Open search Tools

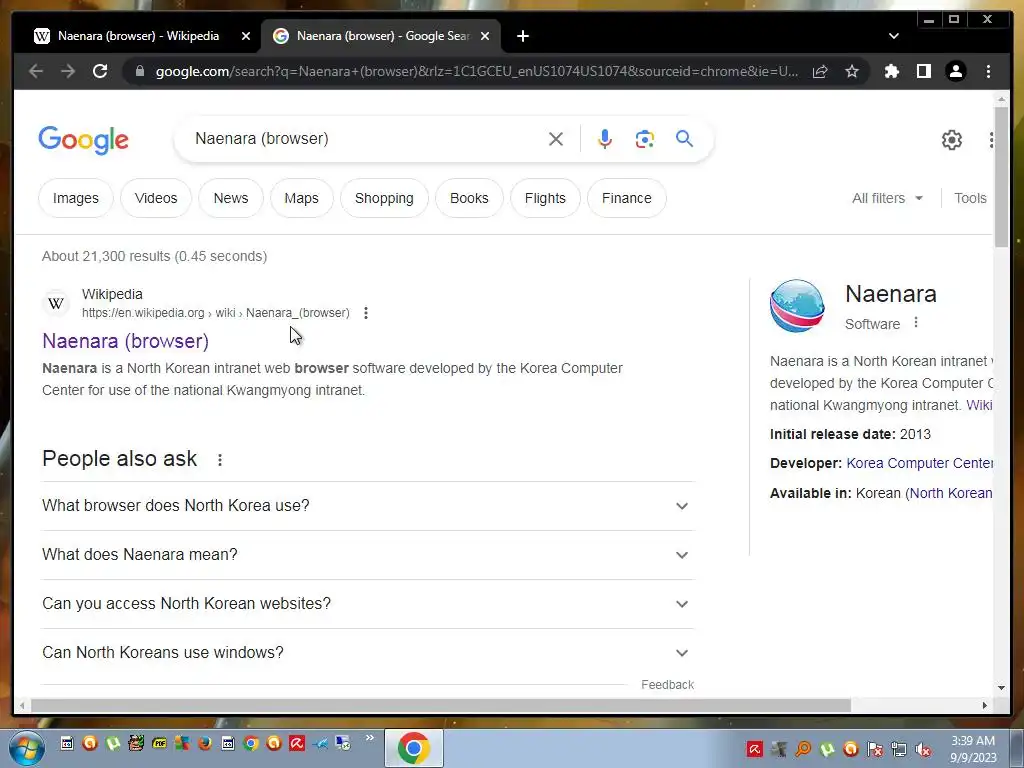coord(970,198)
